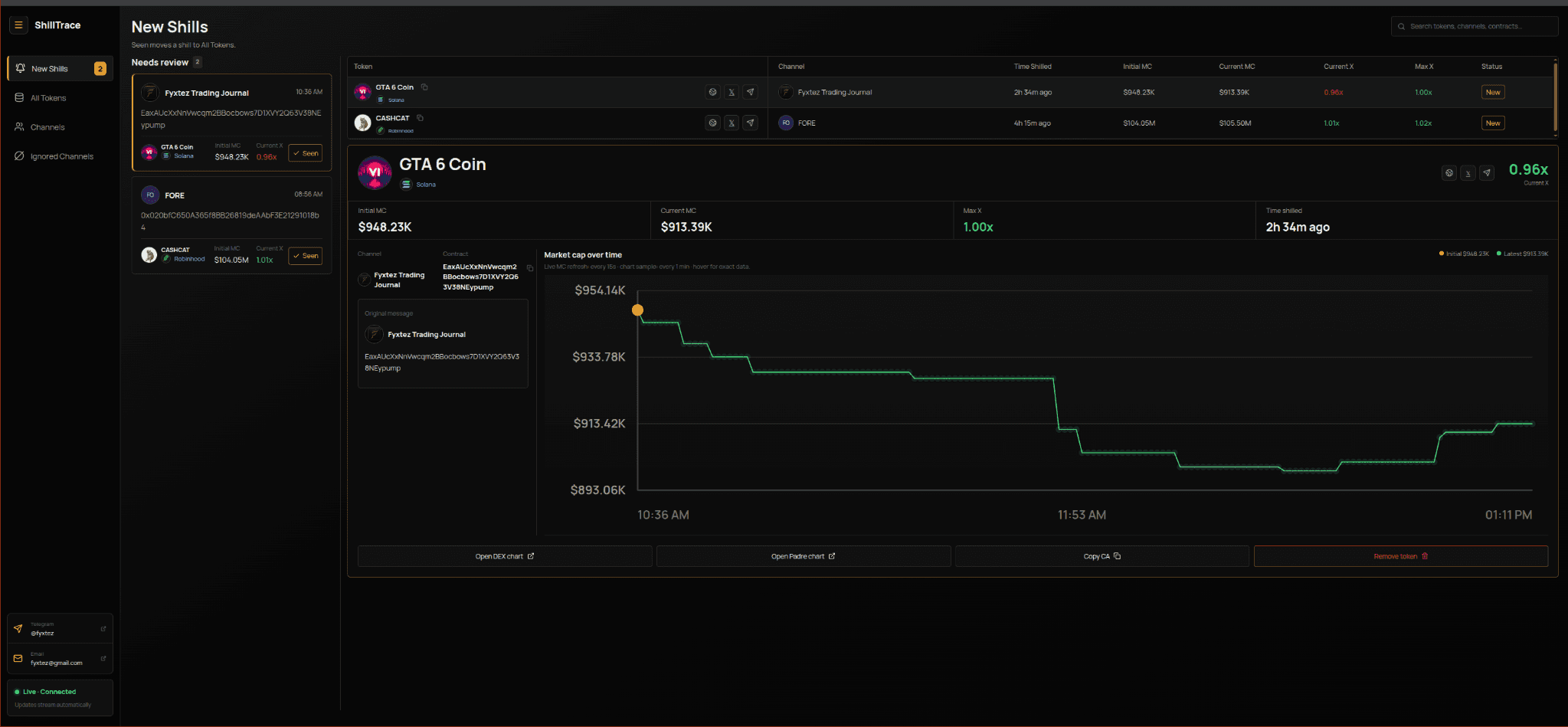Mark GTA 6 Coin card as Seen

305,153
